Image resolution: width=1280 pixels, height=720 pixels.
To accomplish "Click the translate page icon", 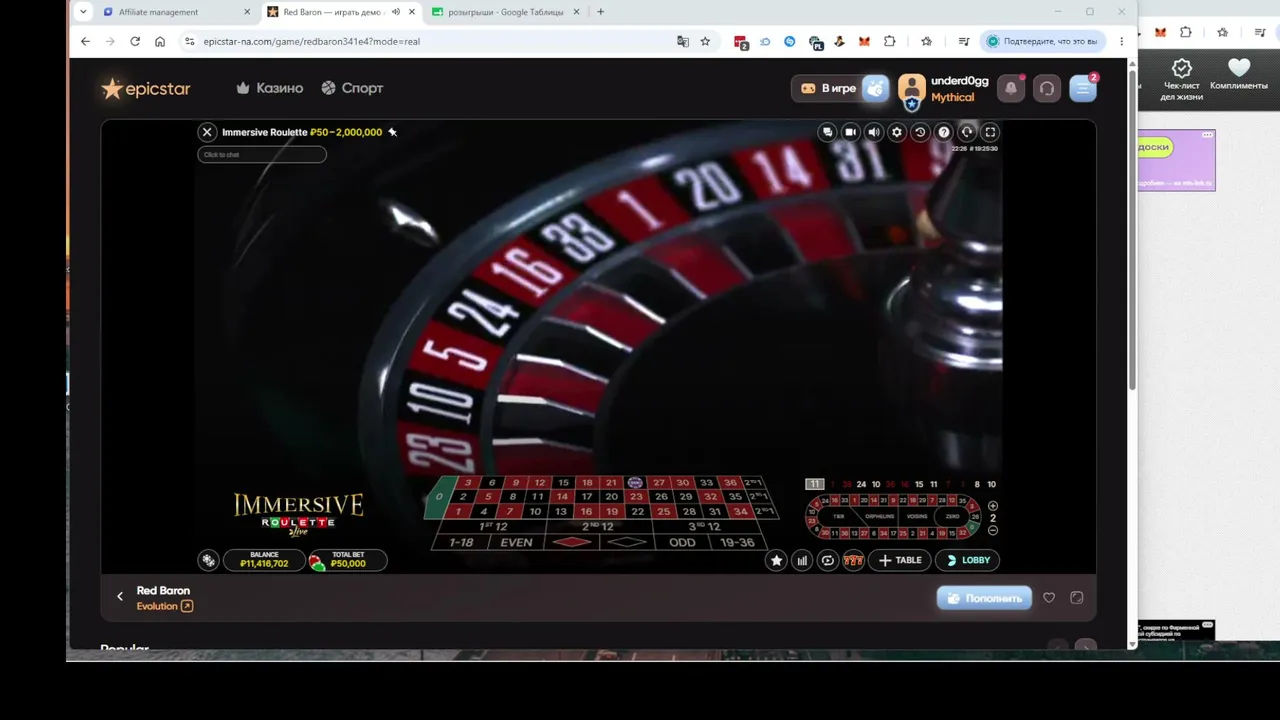I will click(x=683, y=41).
